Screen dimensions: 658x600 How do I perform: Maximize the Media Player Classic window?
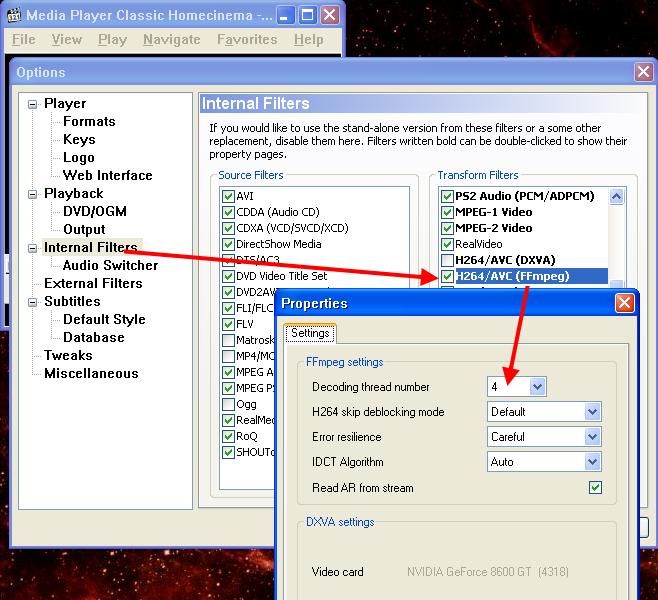(x=307, y=16)
